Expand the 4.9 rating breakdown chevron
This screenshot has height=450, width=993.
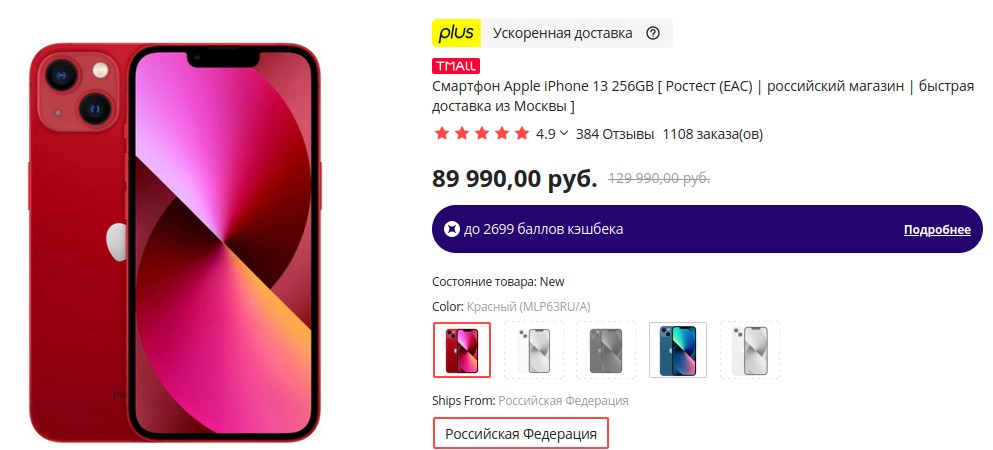pyautogui.click(x=564, y=134)
